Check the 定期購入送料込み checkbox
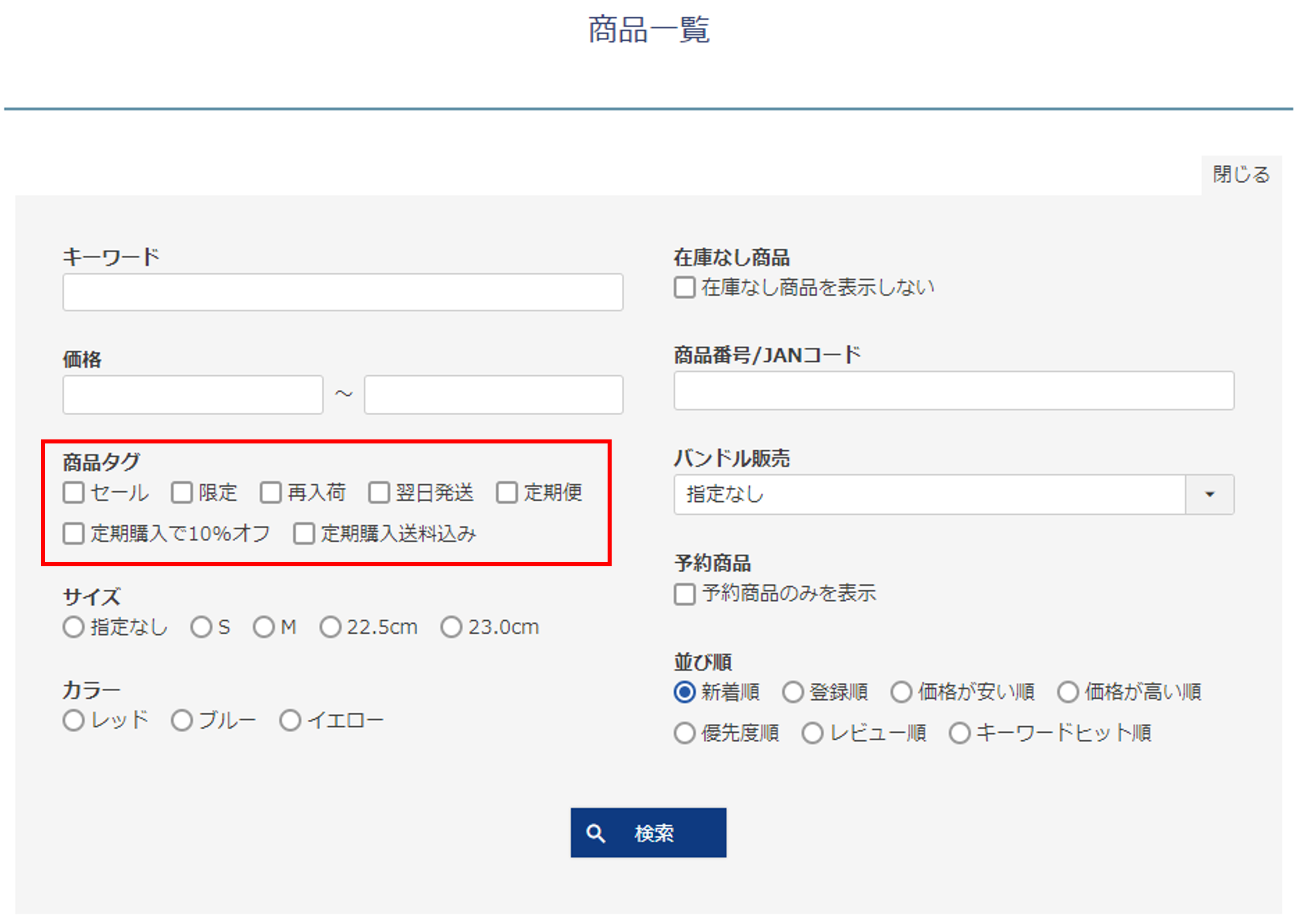 coord(304,533)
